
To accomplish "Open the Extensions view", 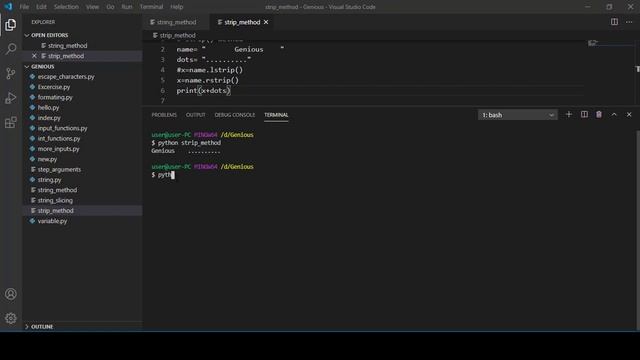I will [11, 122].
